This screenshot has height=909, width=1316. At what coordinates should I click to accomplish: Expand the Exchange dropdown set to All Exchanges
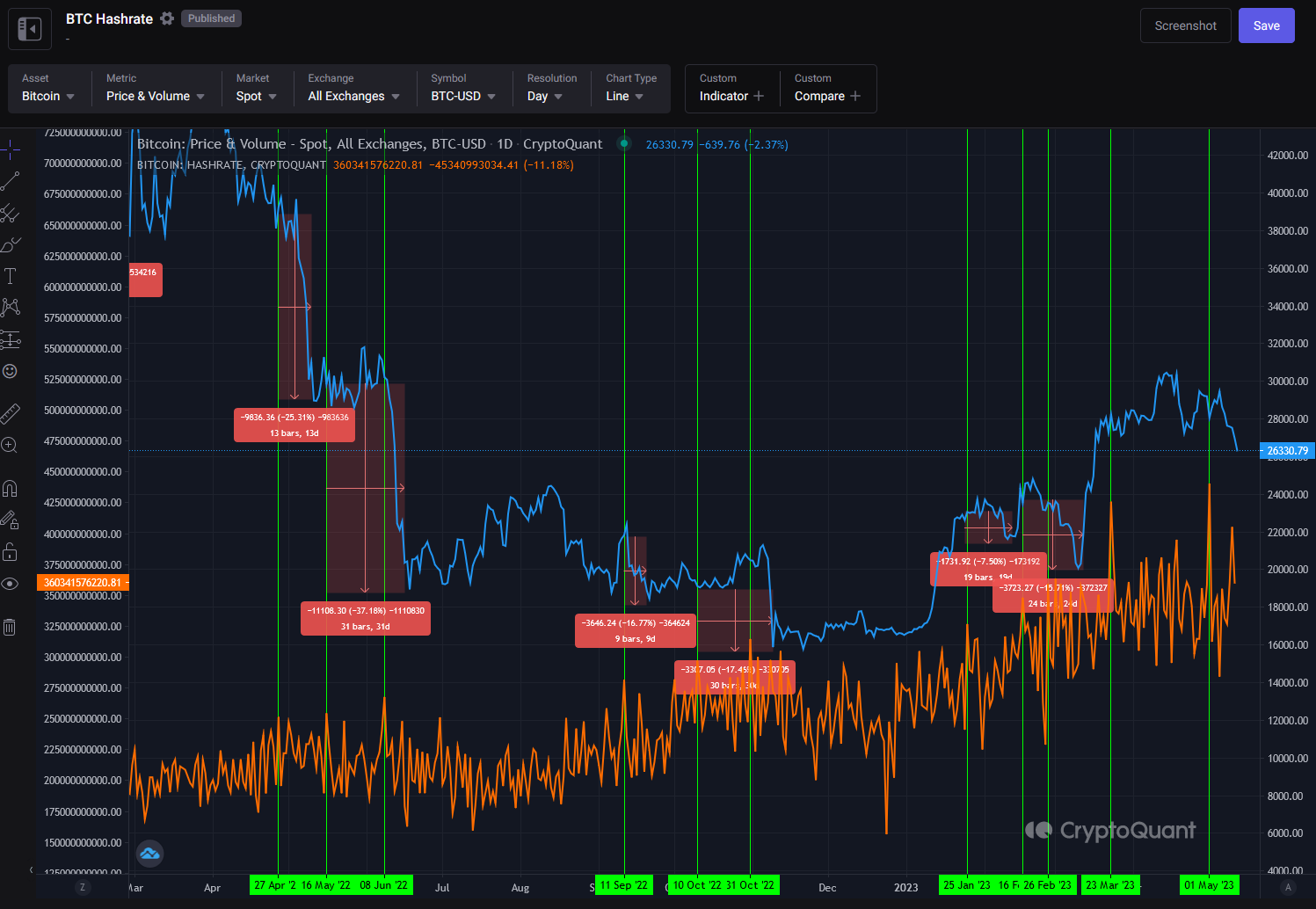point(352,96)
